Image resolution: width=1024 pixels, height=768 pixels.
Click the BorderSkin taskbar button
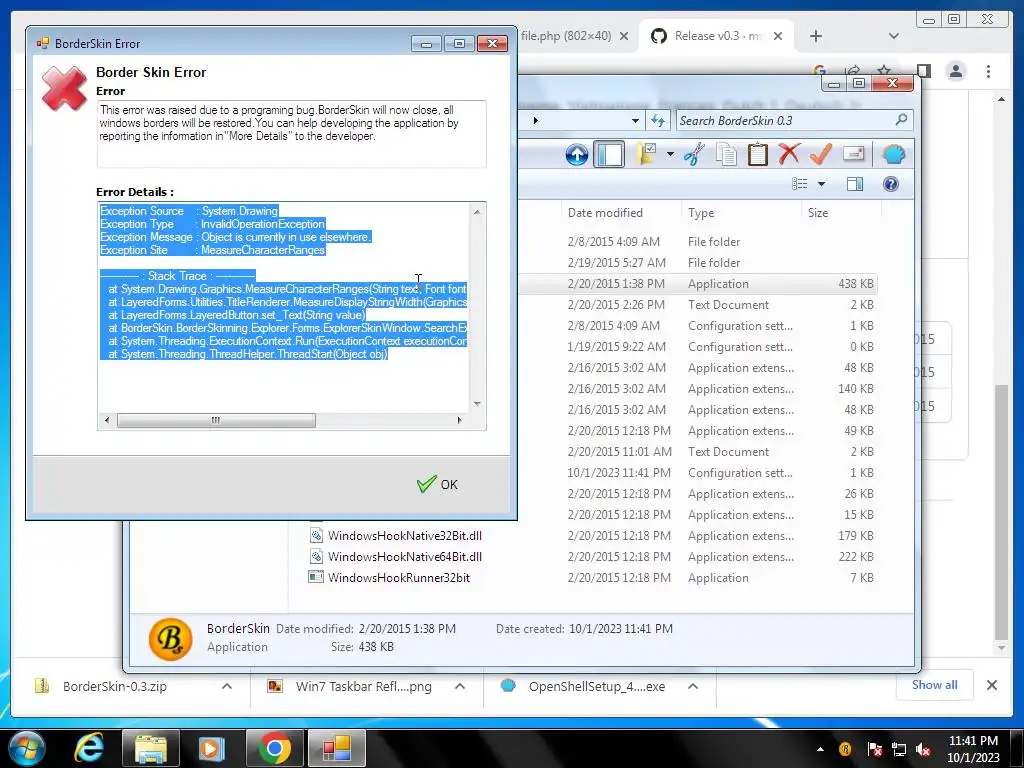click(x=337, y=748)
